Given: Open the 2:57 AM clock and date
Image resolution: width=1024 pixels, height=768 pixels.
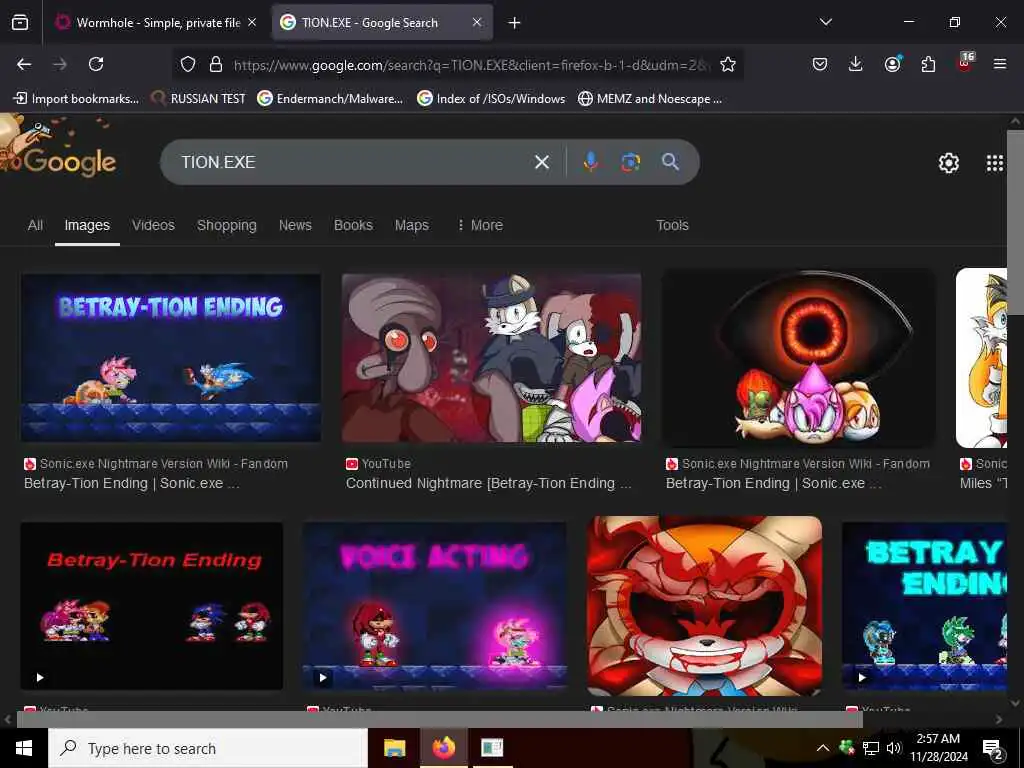Looking at the screenshot, I should [938, 748].
